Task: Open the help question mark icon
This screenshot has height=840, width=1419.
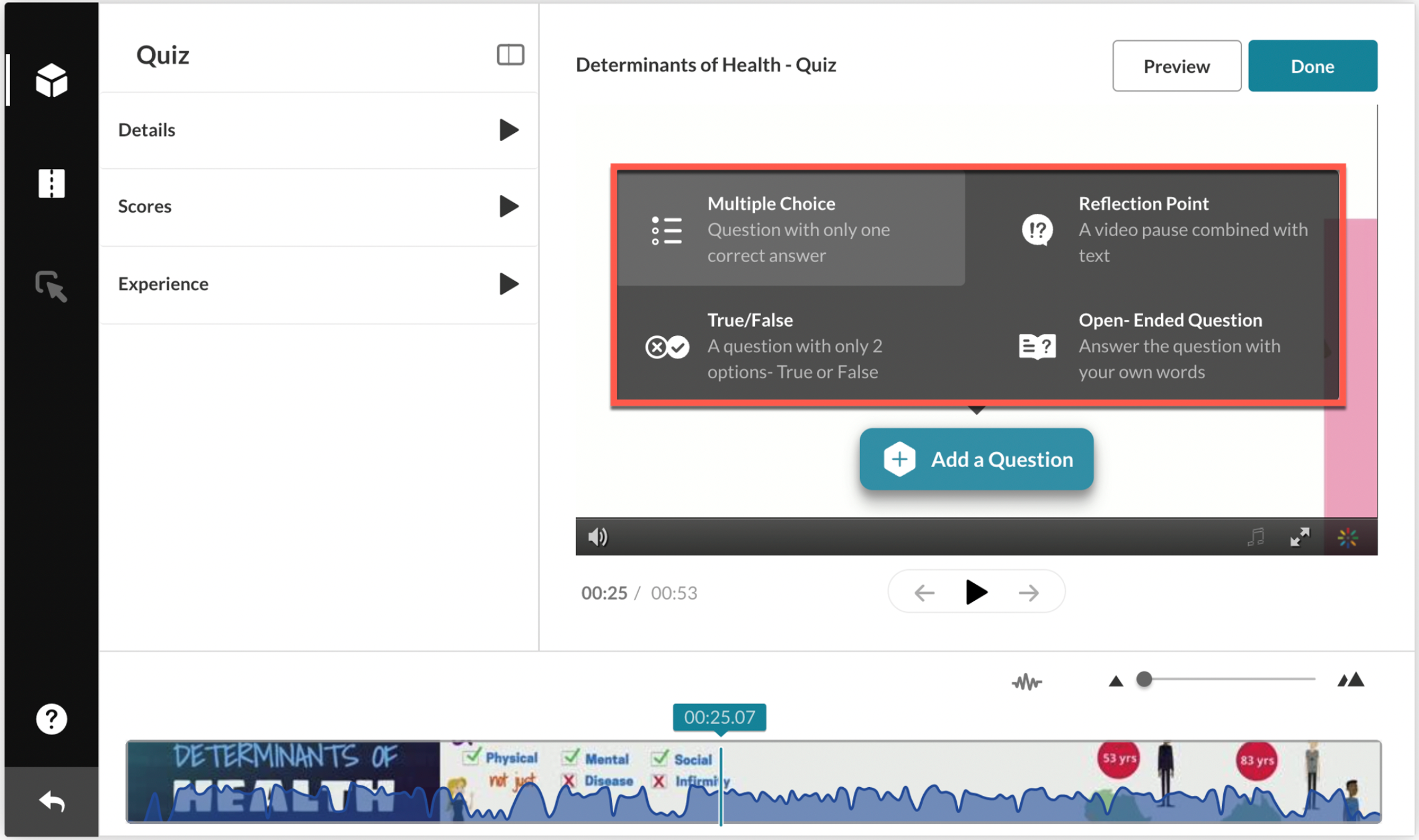Action: pos(51,719)
